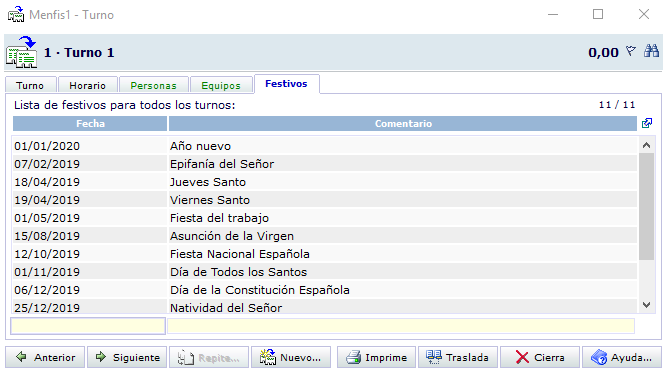Sort by the Comentario column header

(x=403, y=123)
